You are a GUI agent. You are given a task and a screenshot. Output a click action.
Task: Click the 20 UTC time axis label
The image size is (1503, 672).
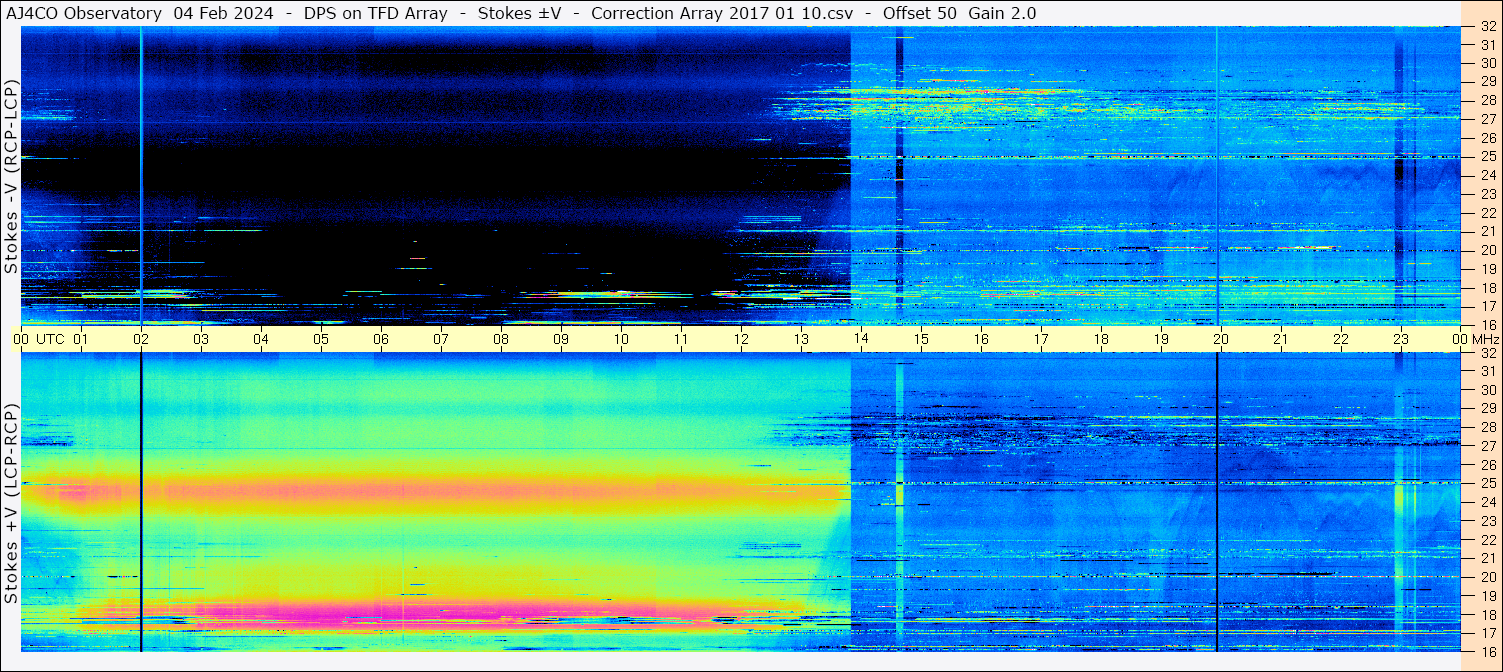pyautogui.click(x=1221, y=339)
